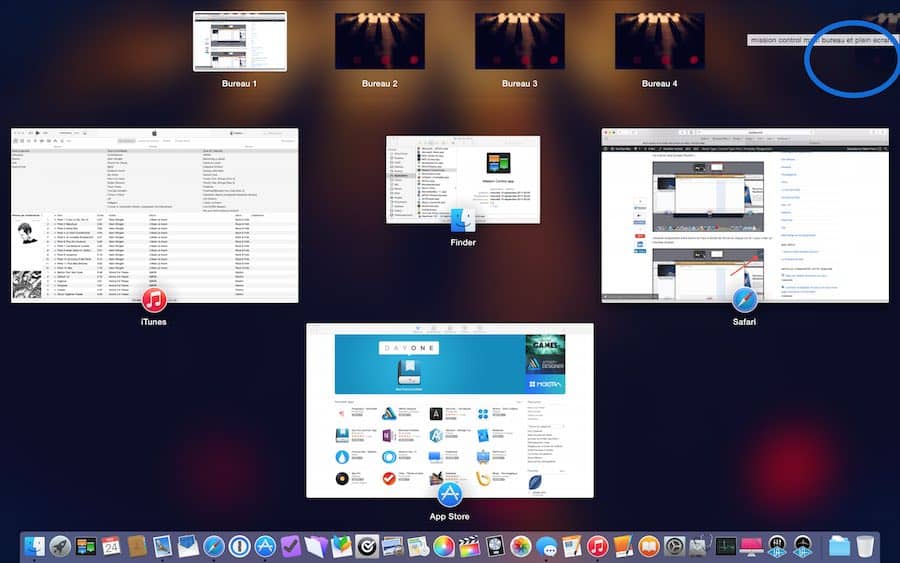Click the Finder window label
The image size is (900, 563).
[x=463, y=243]
